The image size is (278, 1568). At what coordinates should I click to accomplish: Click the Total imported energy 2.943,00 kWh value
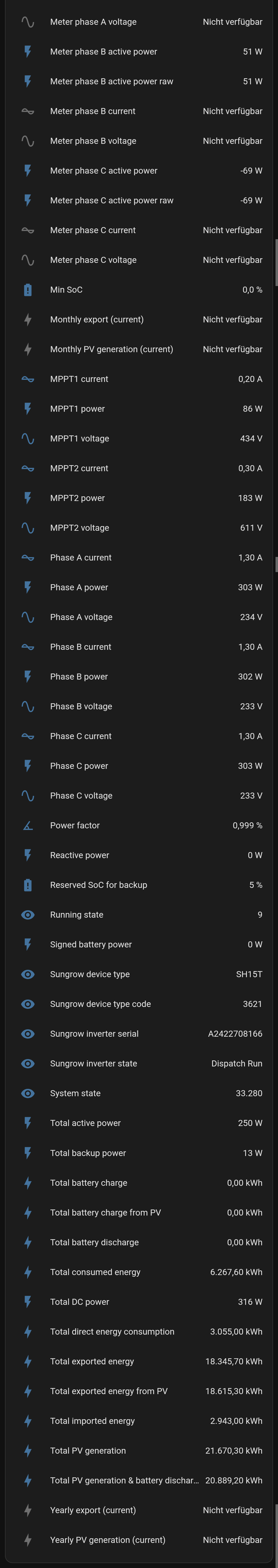[236, 1421]
